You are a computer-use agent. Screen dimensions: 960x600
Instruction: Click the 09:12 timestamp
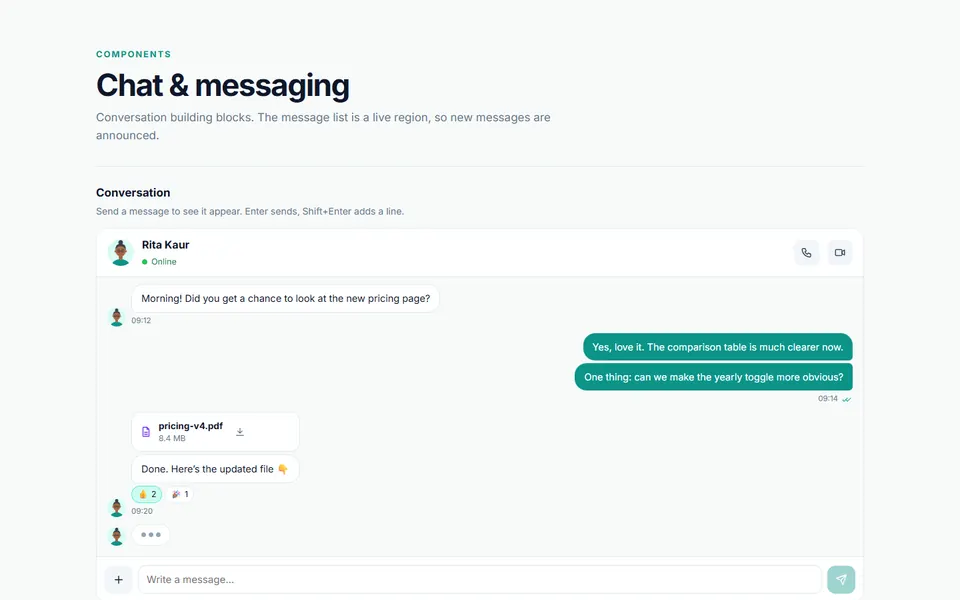(141, 320)
